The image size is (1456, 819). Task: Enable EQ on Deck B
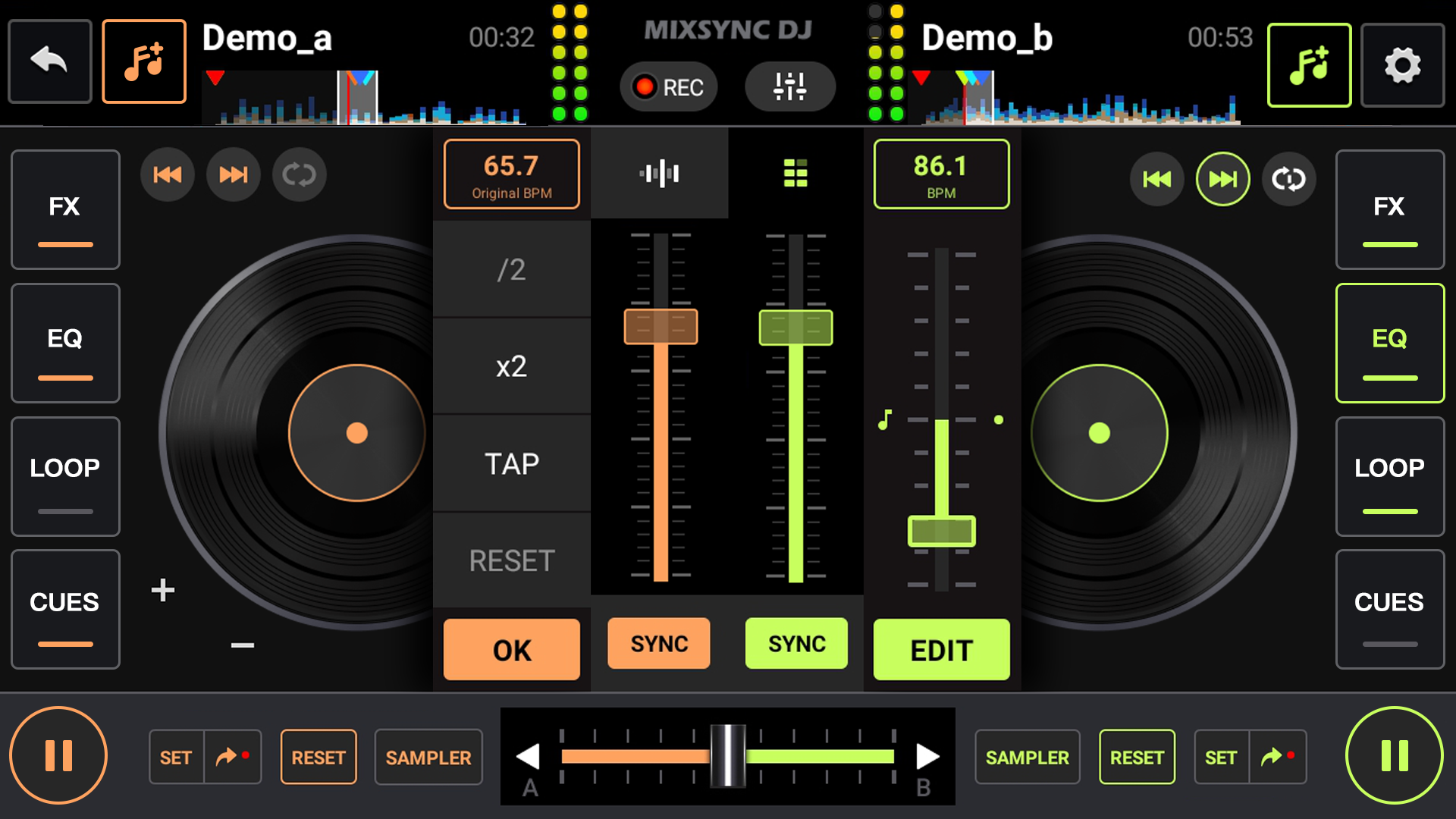1390,343
